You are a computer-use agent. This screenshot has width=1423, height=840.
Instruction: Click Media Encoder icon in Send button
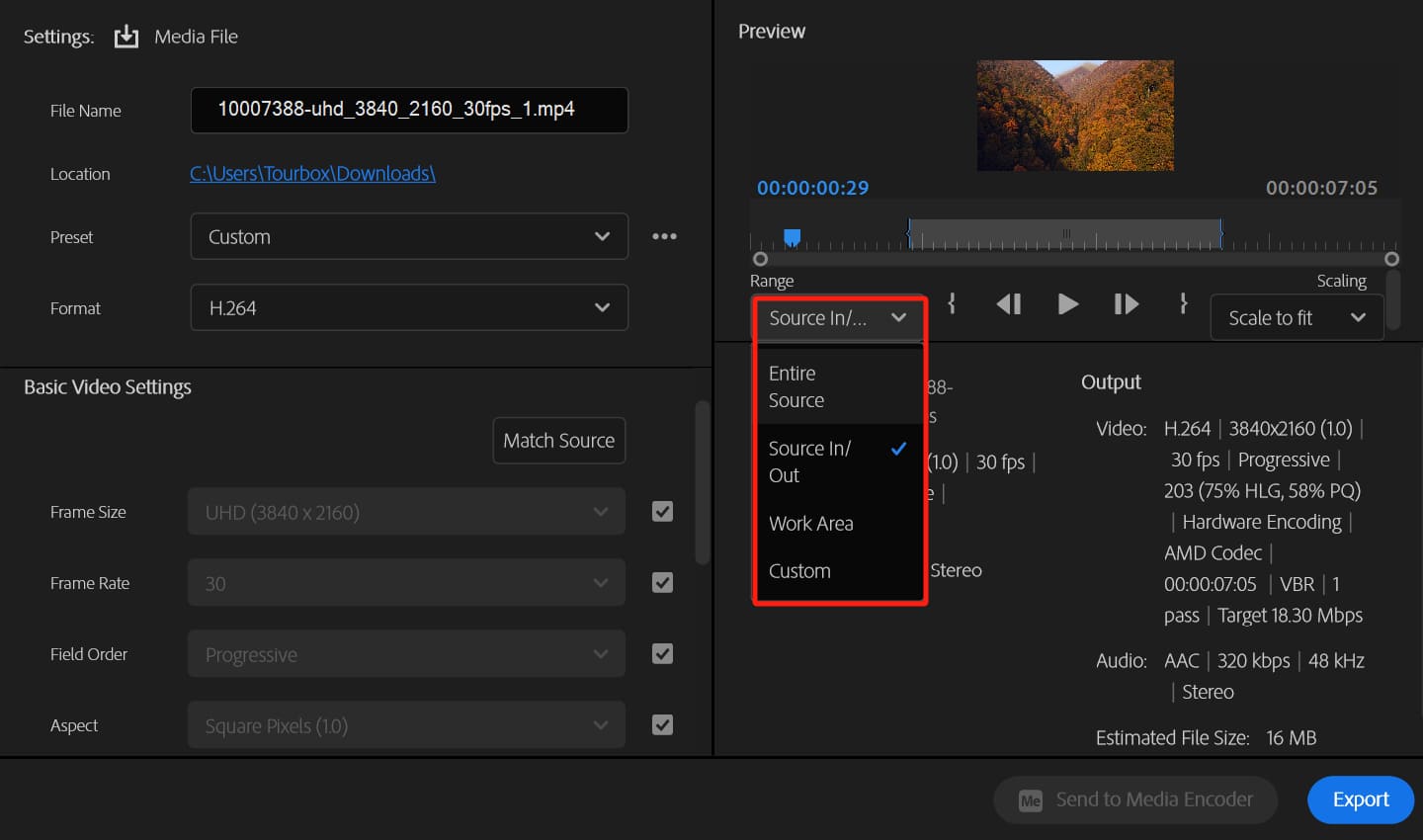[1031, 800]
